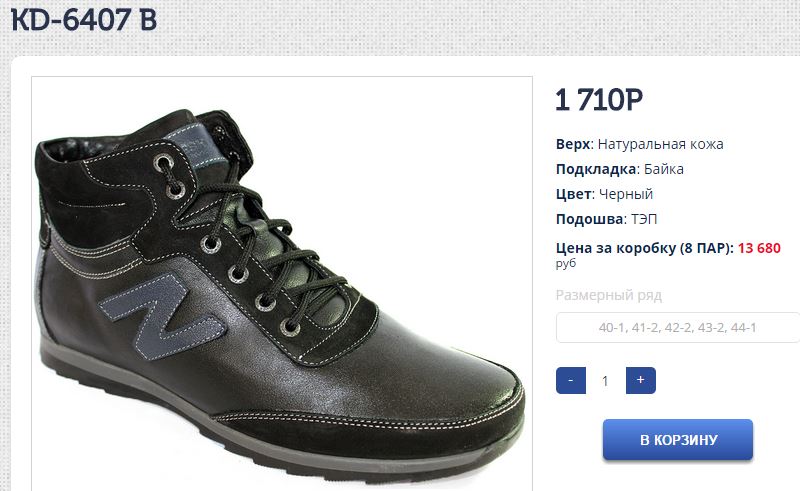Click the руб currency text

(566, 263)
